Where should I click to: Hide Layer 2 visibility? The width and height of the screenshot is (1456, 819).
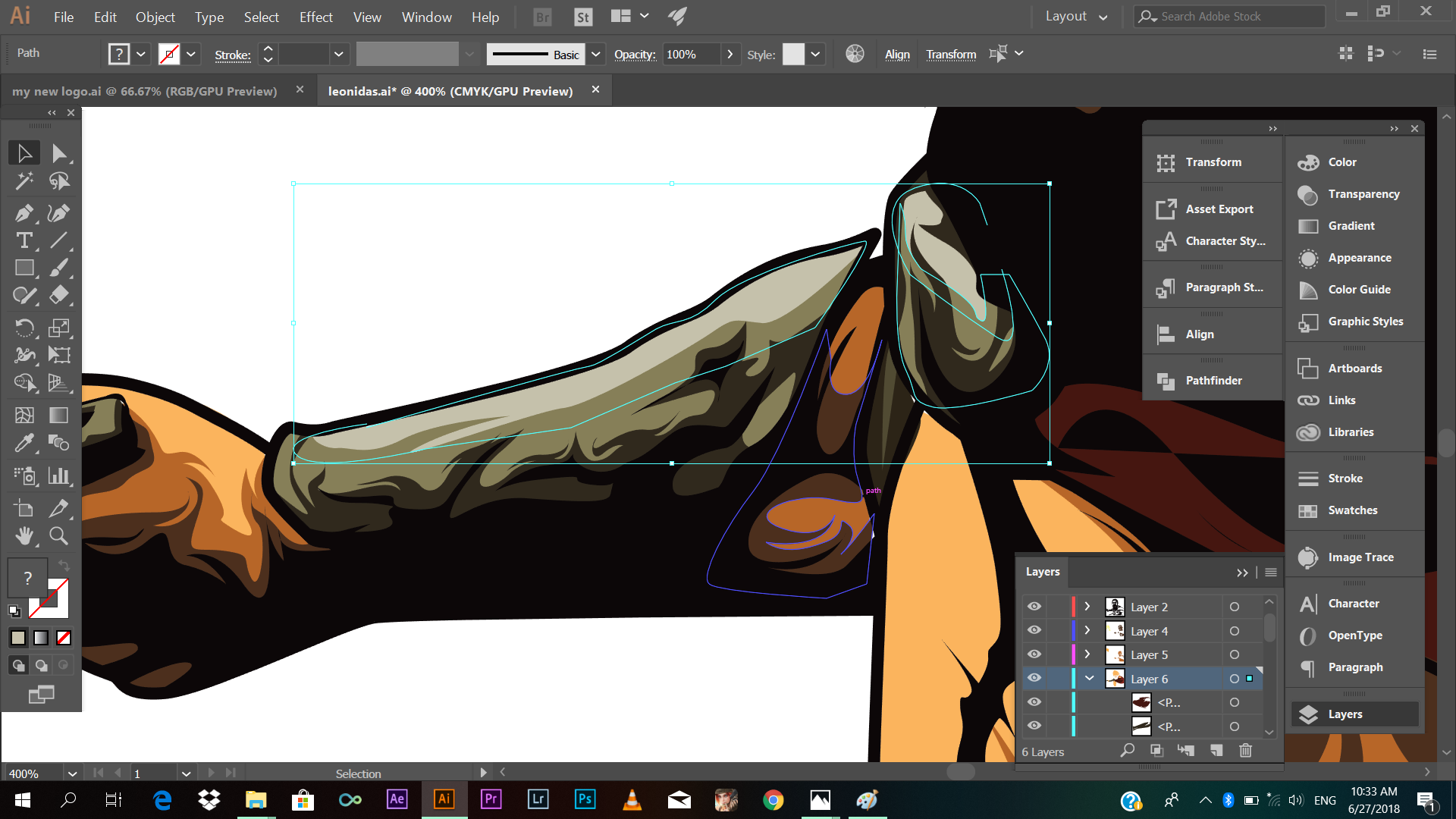(x=1034, y=607)
